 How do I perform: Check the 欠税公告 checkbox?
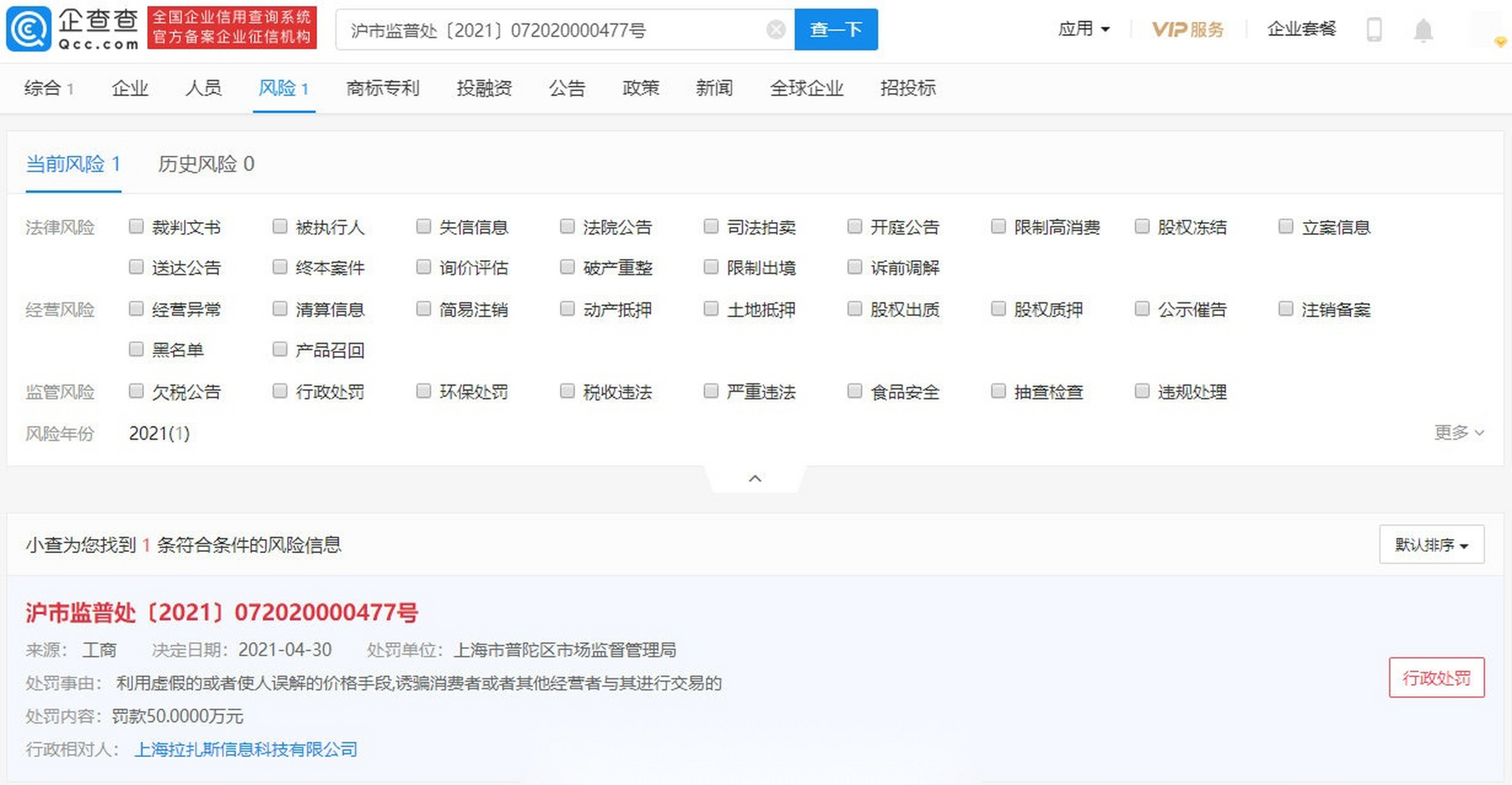(136, 391)
